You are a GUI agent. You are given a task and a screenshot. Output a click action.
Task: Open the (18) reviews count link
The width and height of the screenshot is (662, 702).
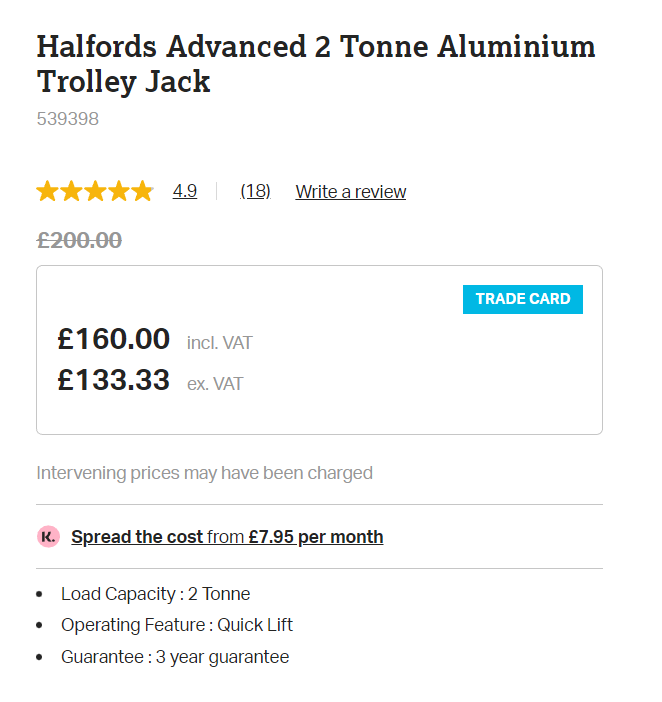(255, 191)
